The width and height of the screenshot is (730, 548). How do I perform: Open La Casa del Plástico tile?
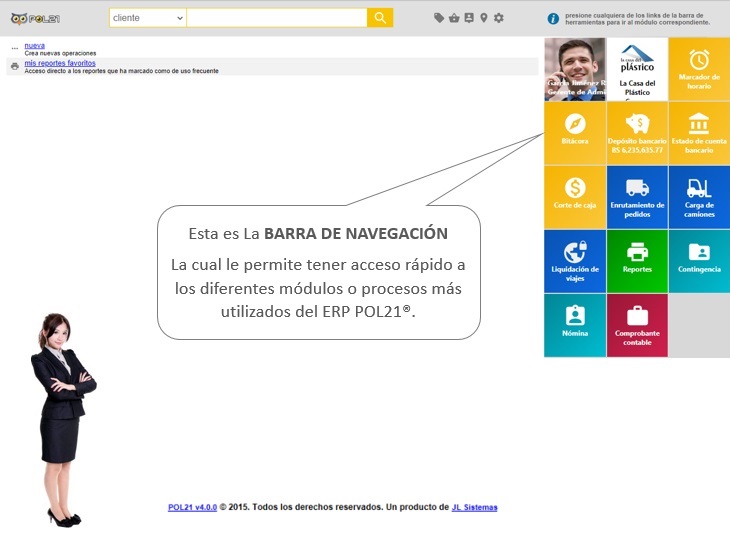point(637,69)
